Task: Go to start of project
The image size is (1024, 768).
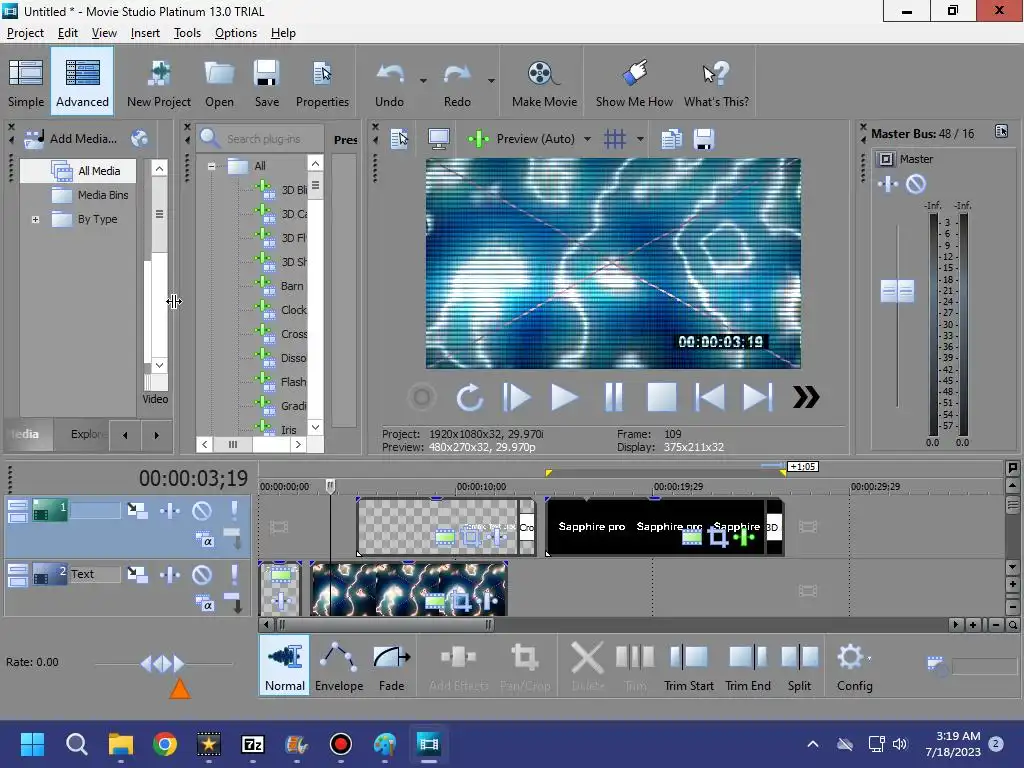Action: coord(710,397)
